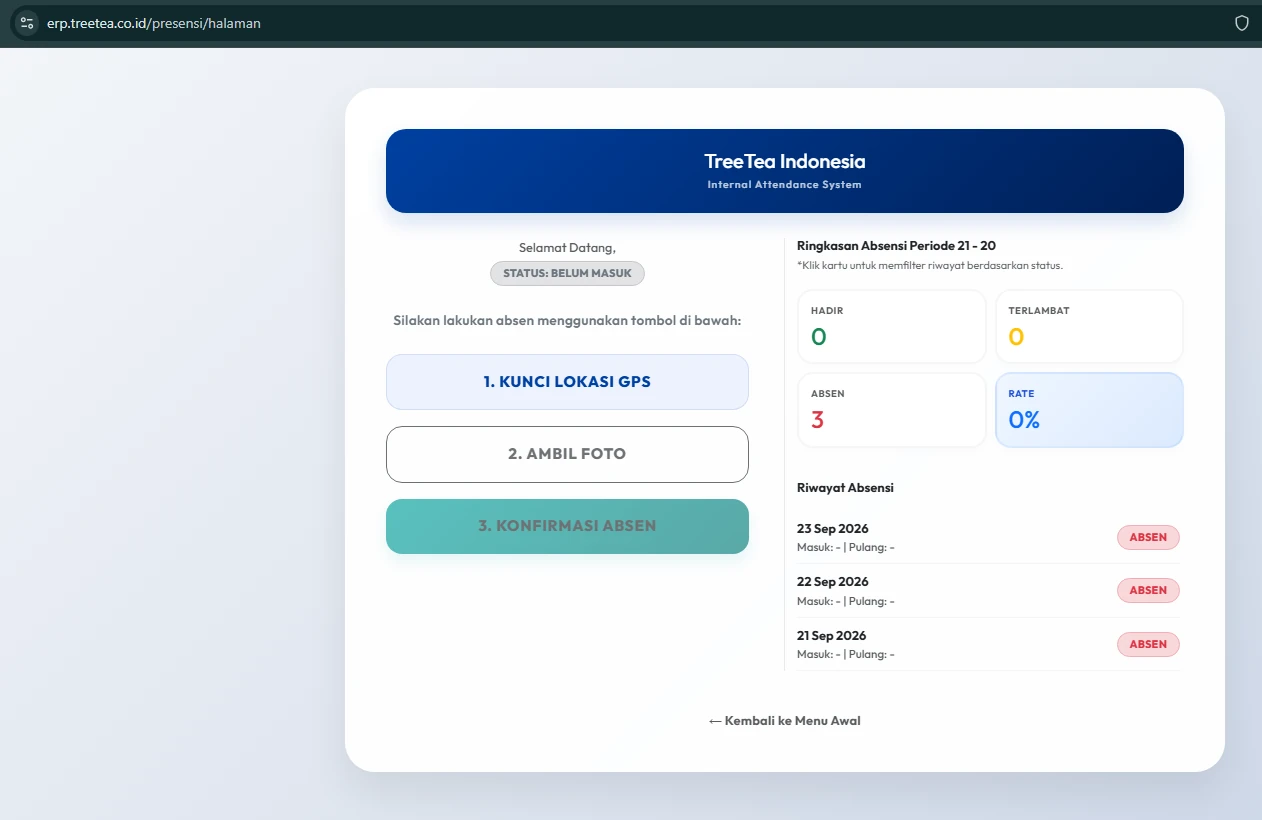Click the STATUS: BELUM MASUK badge
This screenshot has height=820, width=1262.
(x=567, y=273)
